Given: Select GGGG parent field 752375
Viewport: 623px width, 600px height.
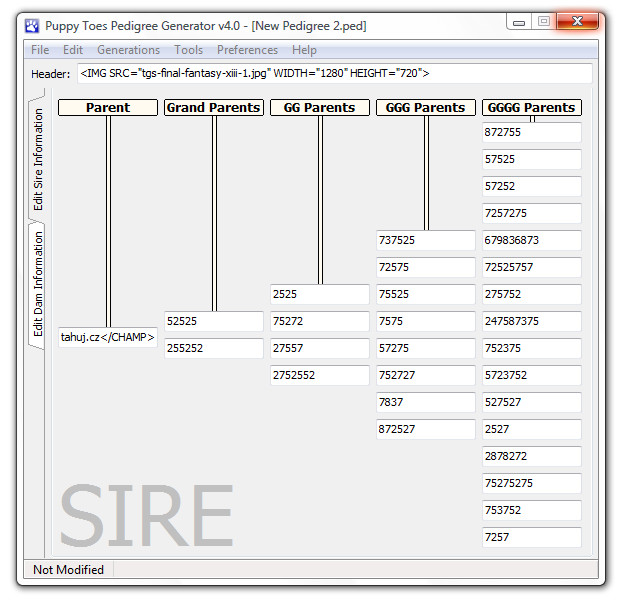Looking at the screenshot, I should point(532,348).
